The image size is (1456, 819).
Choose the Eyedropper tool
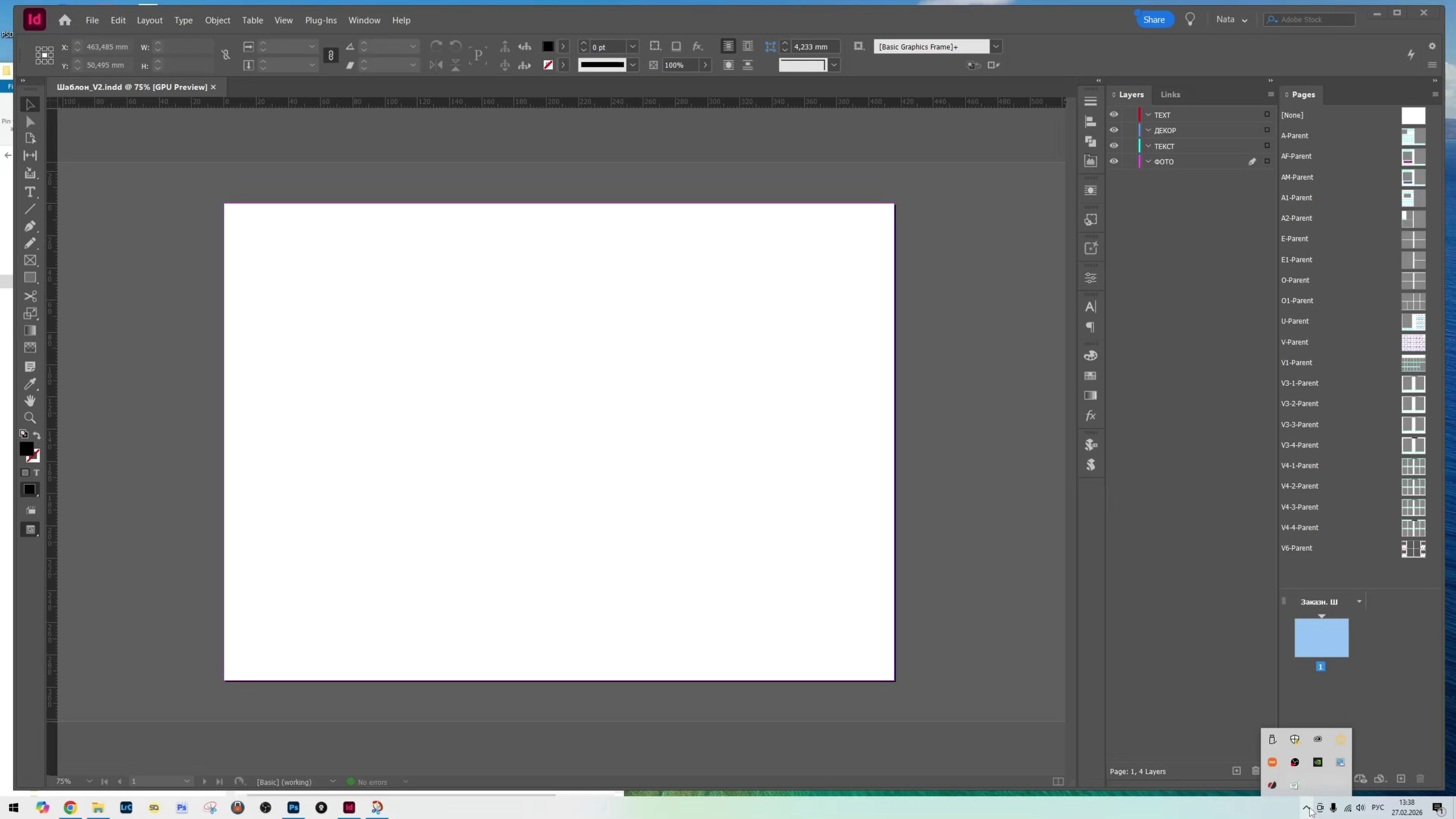tap(30, 384)
